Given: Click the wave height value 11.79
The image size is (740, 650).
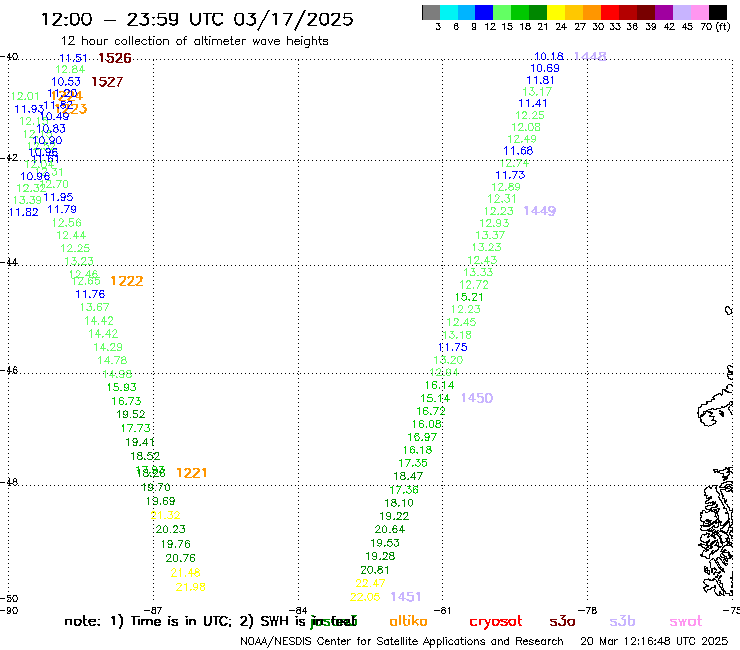Looking at the screenshot, I should point(62,209).
